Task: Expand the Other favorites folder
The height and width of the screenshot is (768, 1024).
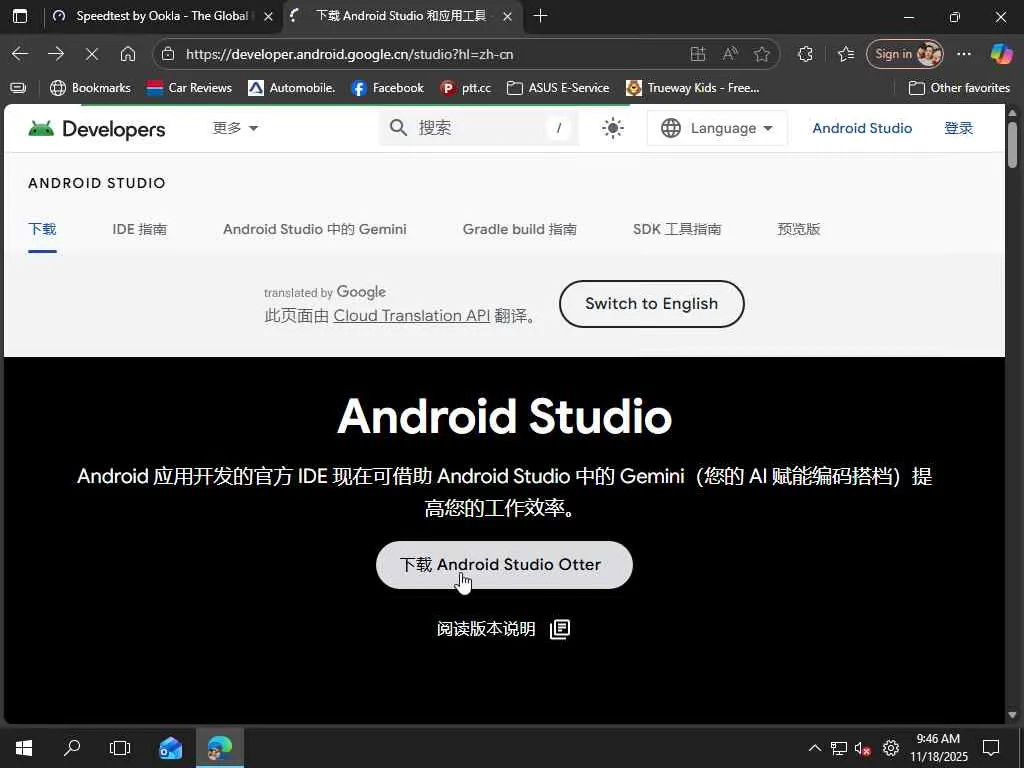Action: coord(959,88)
